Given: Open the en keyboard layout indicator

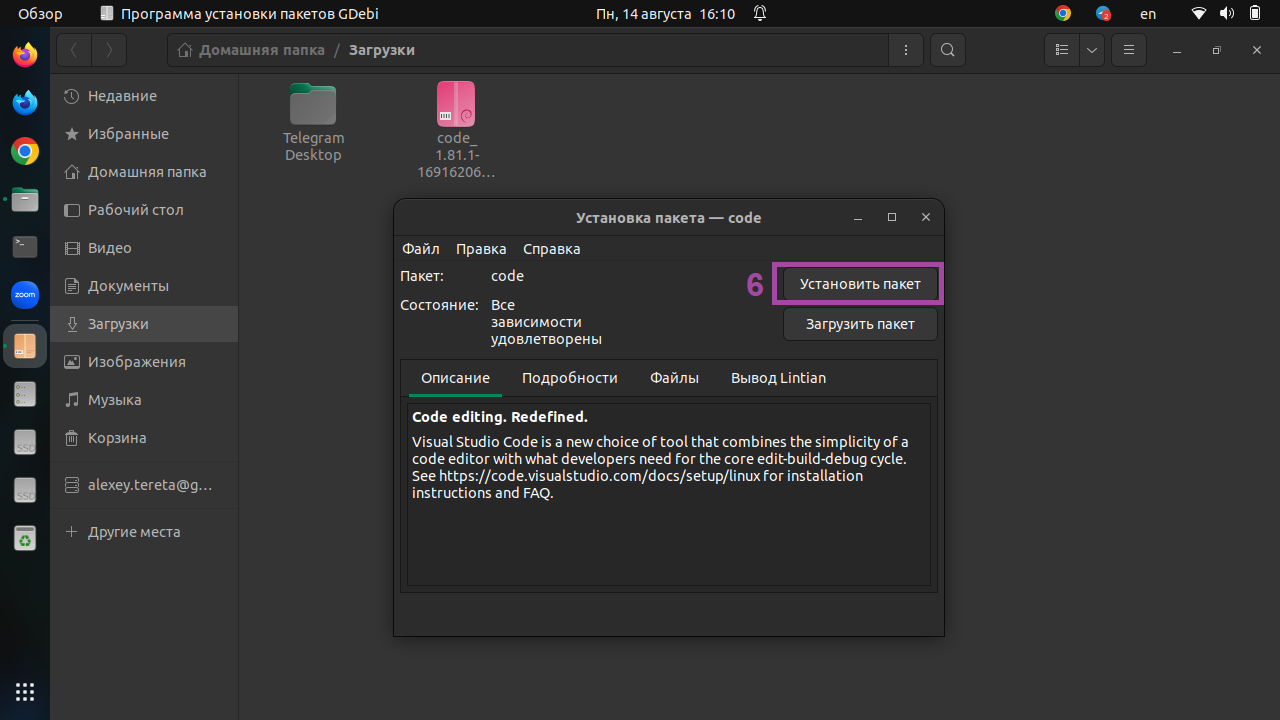Looking at the screenshot, I should pos(1148,14).
